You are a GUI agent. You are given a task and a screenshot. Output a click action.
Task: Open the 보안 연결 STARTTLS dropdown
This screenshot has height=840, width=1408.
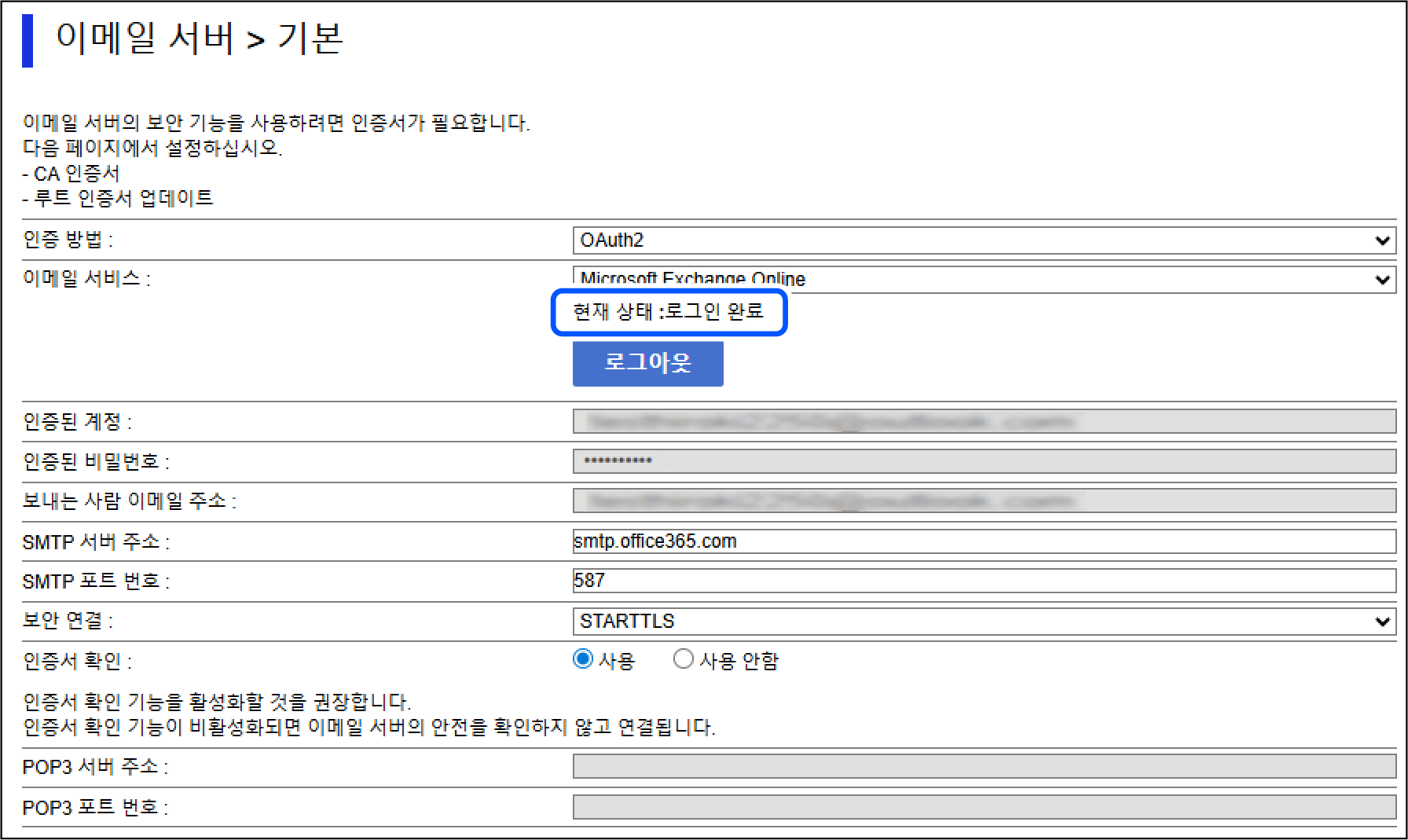click(983, 622)
